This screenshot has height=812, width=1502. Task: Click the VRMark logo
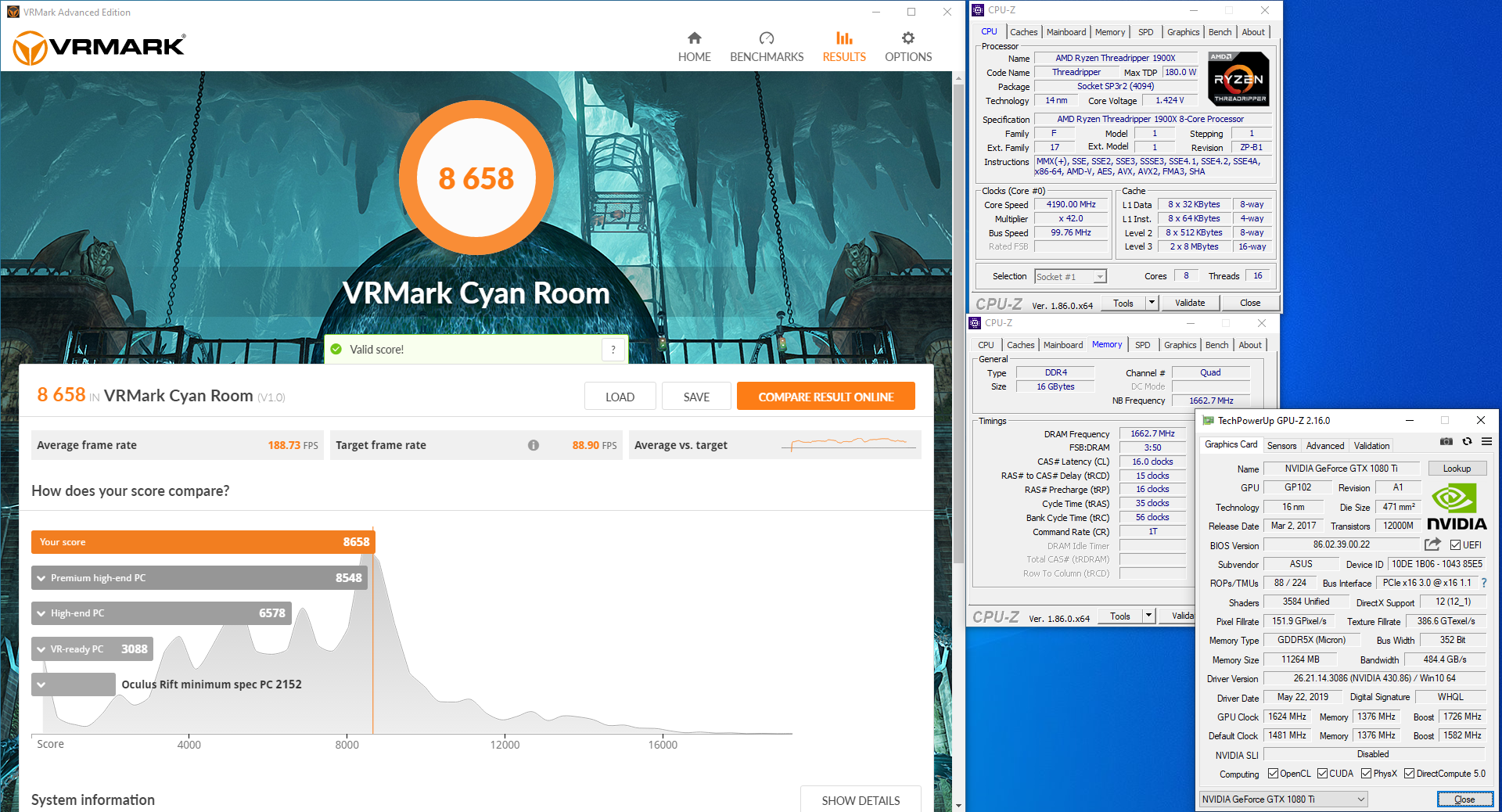coord(99,48)
